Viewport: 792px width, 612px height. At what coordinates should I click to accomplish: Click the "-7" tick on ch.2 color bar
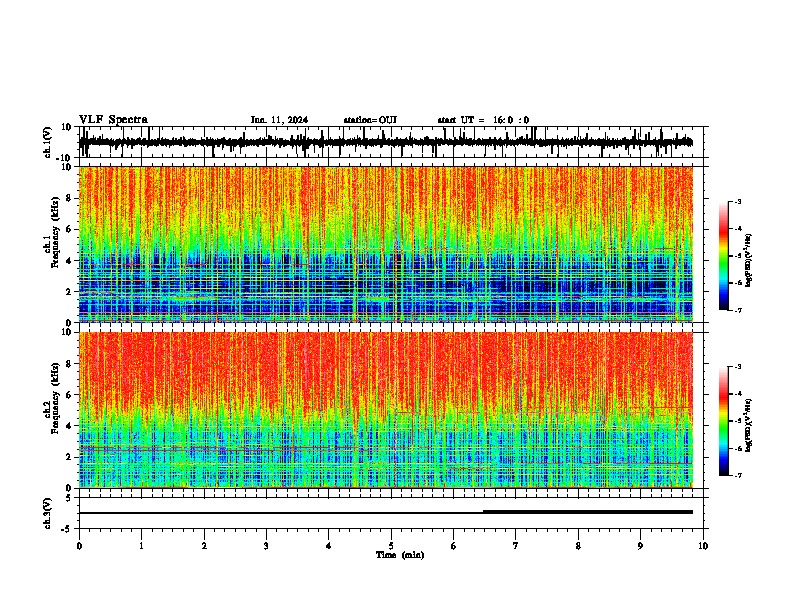point(737,475)
